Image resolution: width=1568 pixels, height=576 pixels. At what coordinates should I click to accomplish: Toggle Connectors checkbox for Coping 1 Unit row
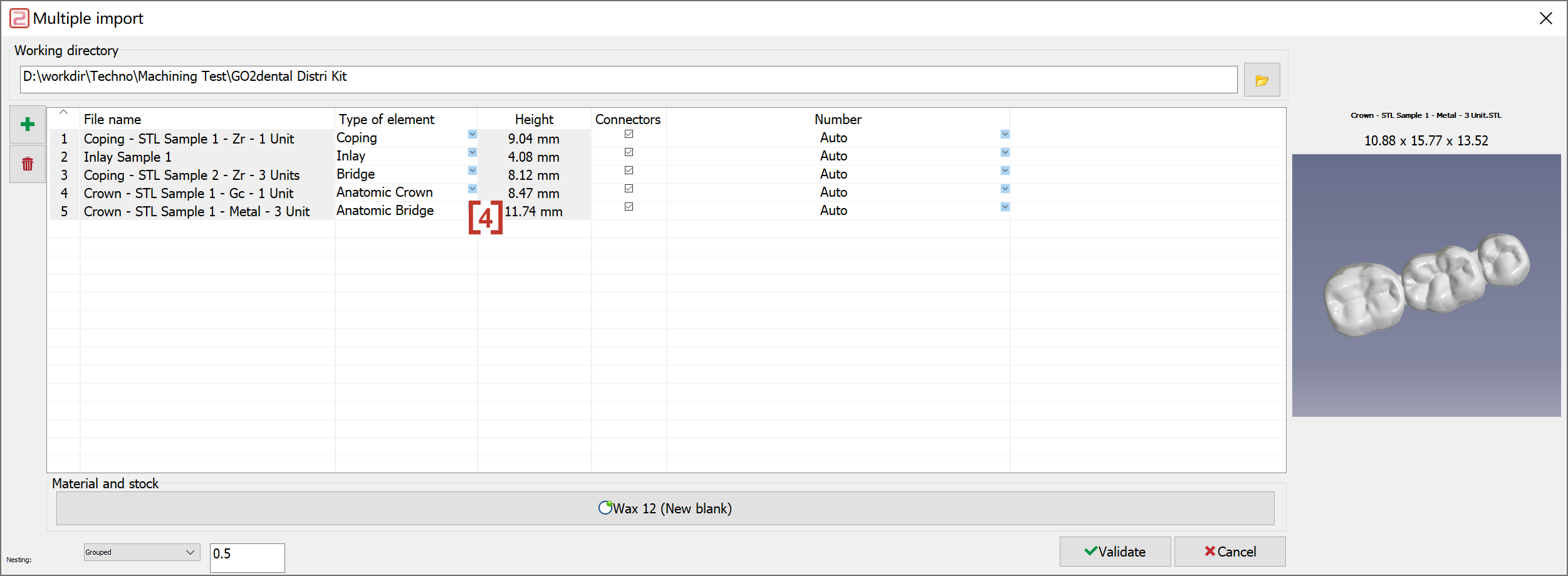click(629, 134)
